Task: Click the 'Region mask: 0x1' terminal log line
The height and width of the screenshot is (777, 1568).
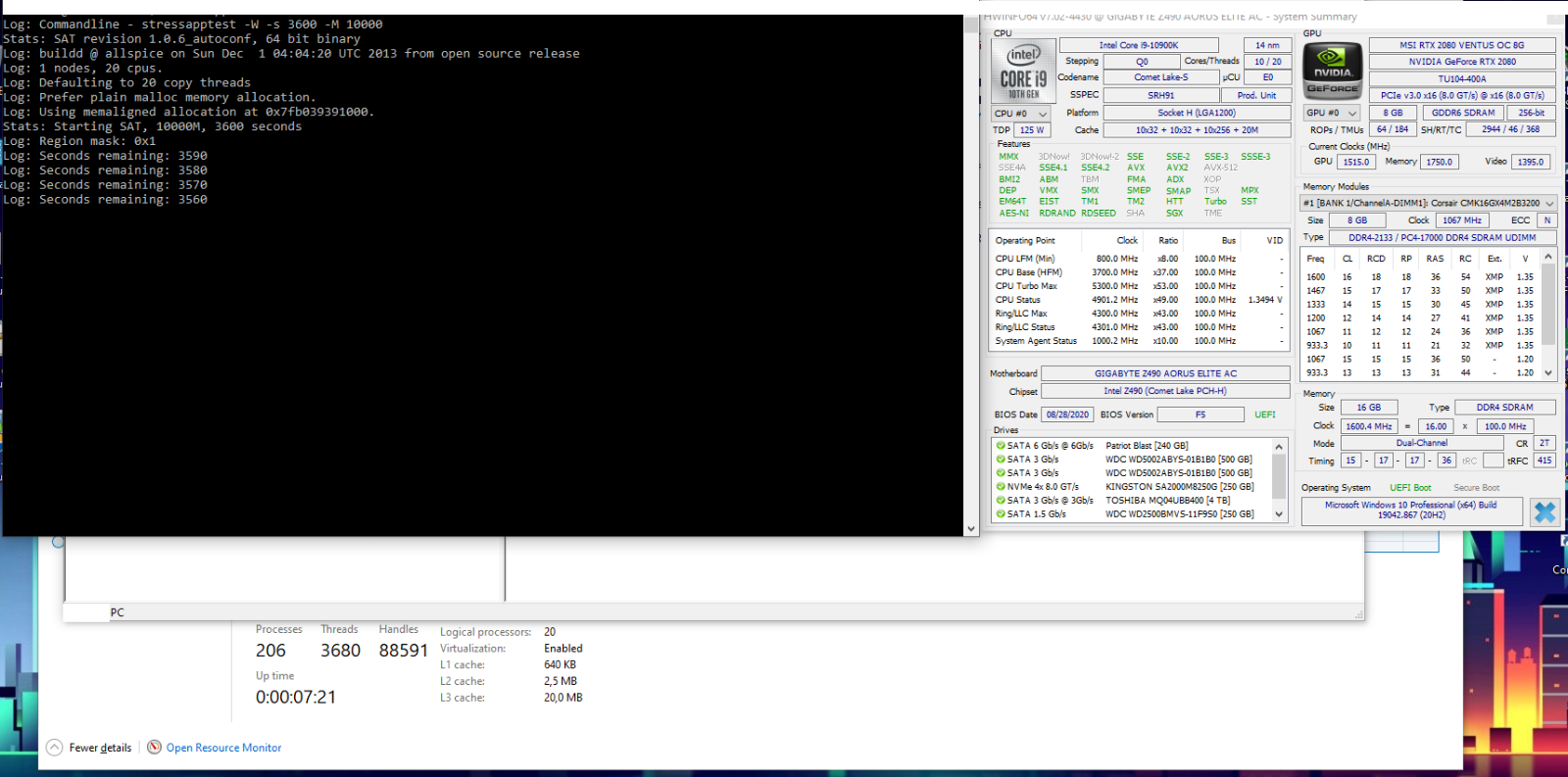Action: pos(79,141)
